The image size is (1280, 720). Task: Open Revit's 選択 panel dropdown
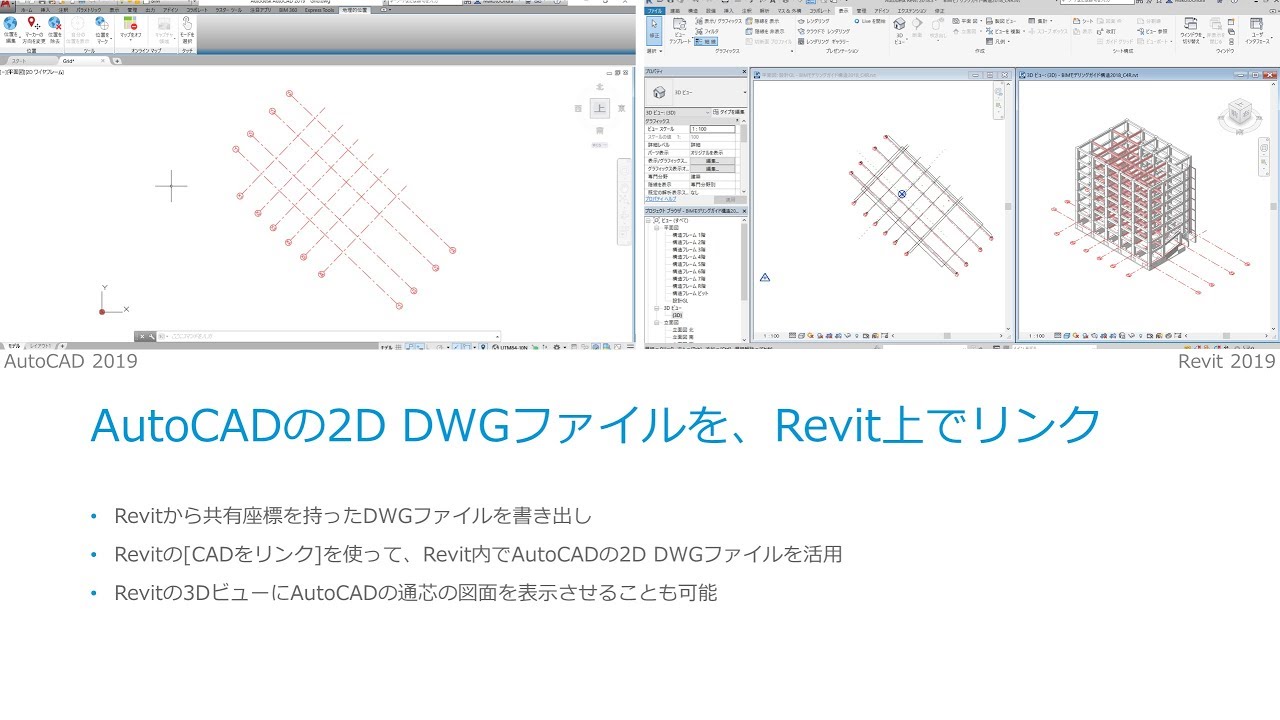[654, 49]
